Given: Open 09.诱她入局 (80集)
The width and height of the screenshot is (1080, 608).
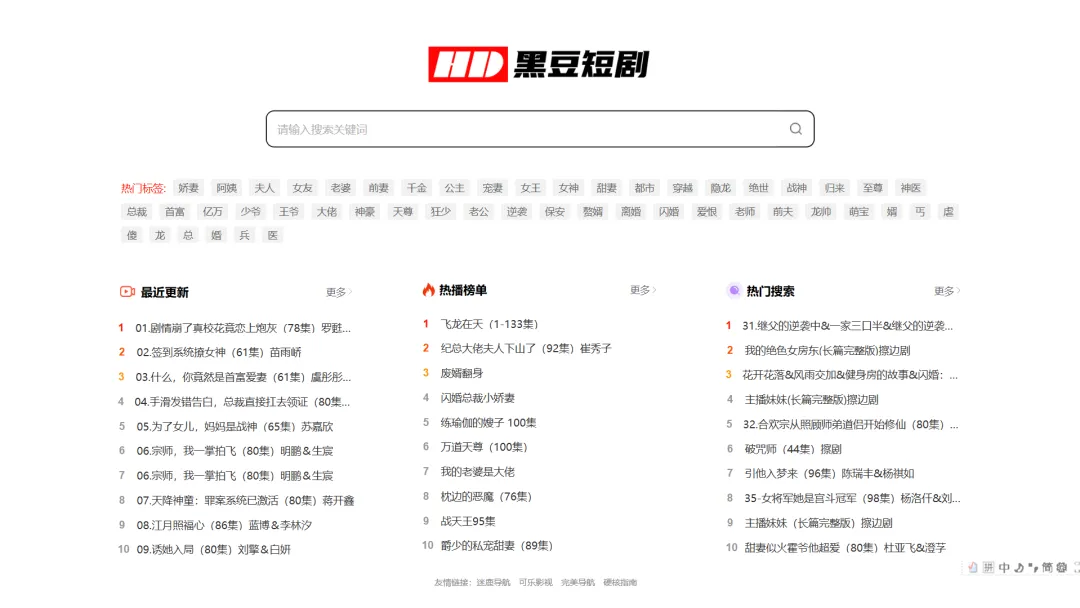Looking at the screenshot, I should click(x=214, y=549).
